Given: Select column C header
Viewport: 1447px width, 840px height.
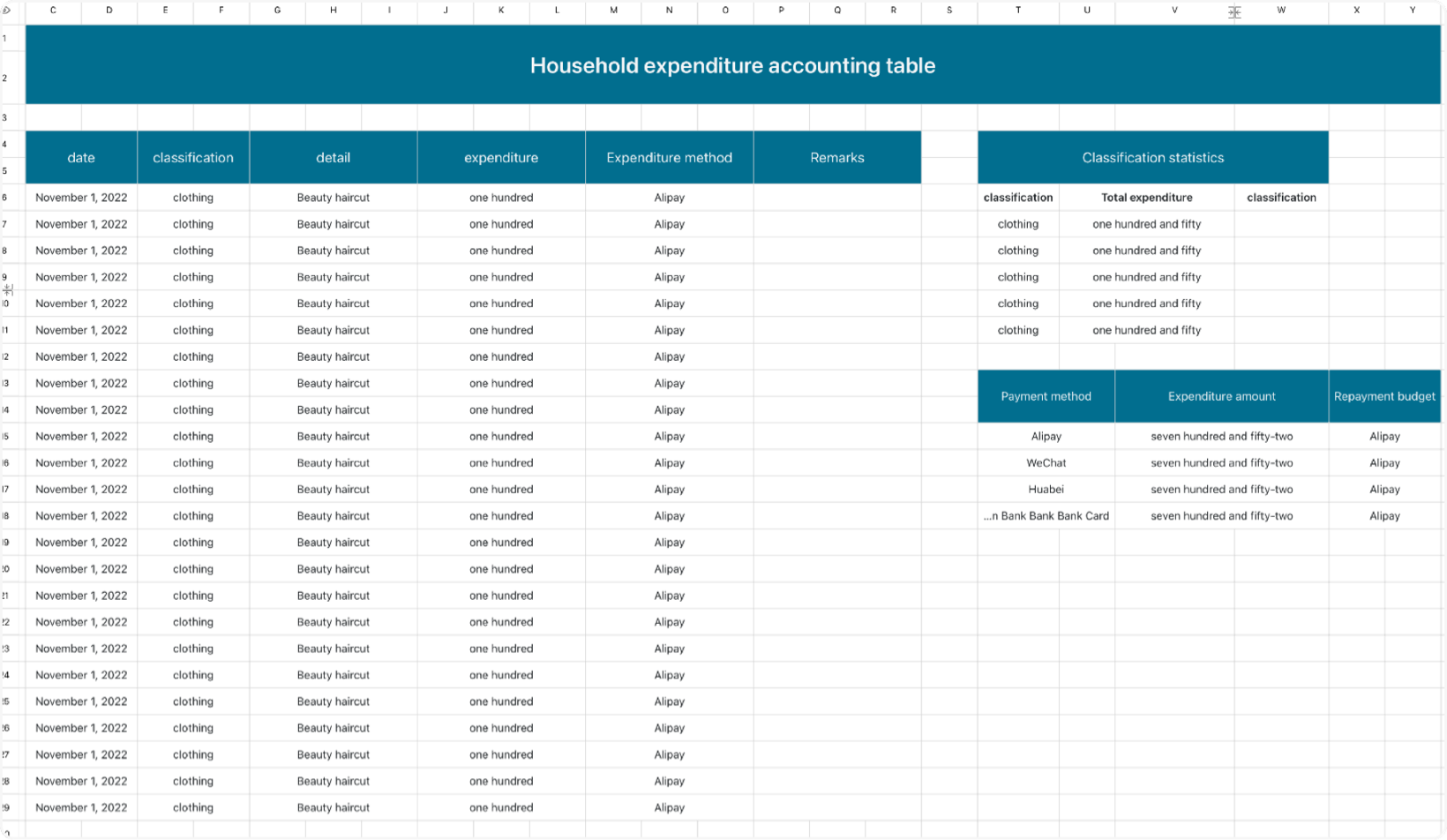Looking at the screenshot, I should 53,11.
